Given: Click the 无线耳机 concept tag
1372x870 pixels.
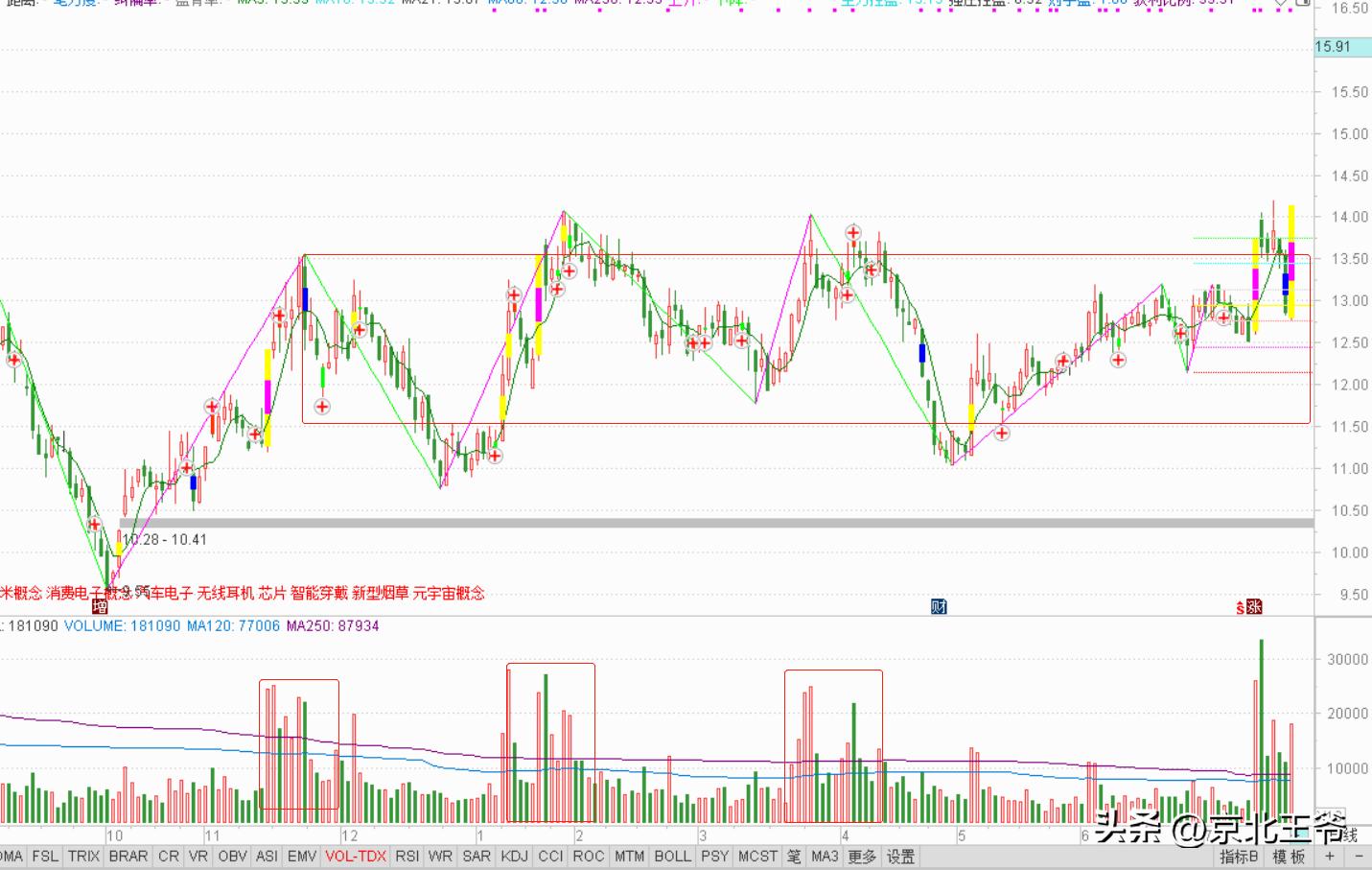Looking at the screenshot, I should click(225, 593).
